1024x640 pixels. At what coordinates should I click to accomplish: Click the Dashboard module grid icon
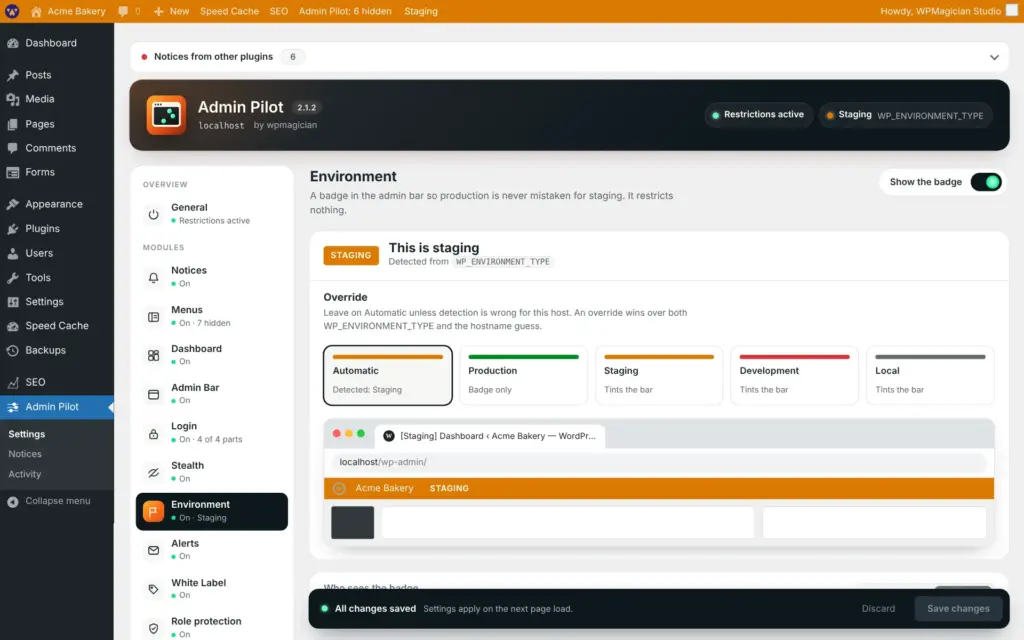coord(153,355)
